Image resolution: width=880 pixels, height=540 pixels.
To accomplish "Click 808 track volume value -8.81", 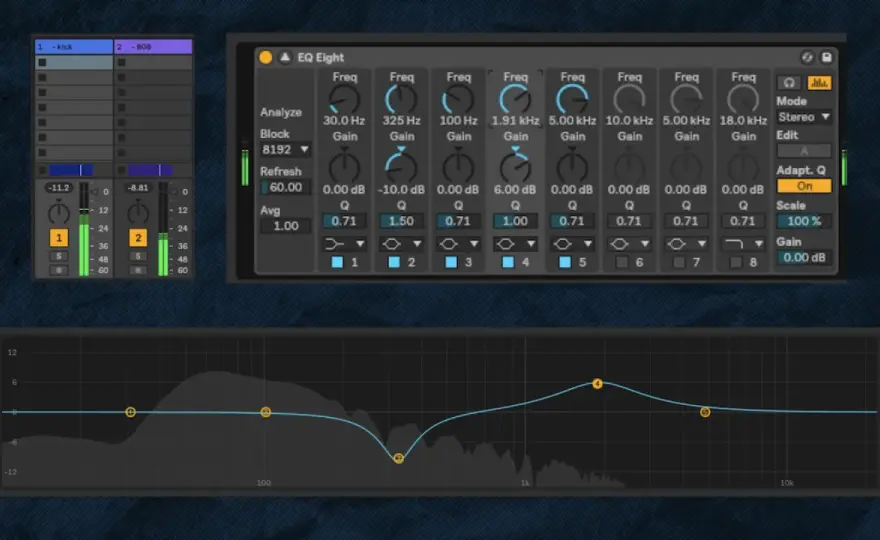I will coord(138,187).
